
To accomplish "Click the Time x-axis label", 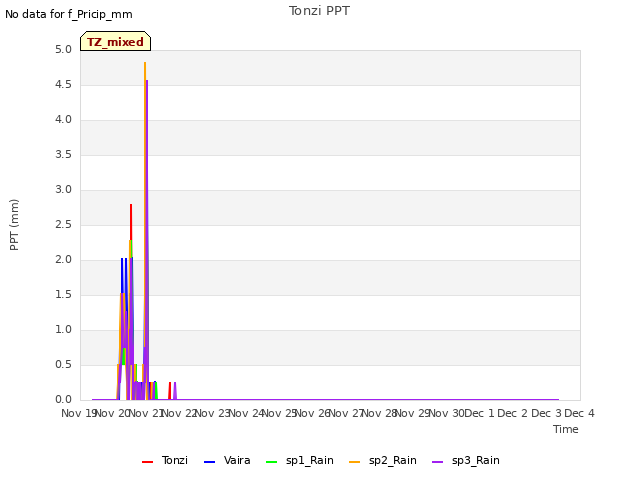I will [566, 429].
